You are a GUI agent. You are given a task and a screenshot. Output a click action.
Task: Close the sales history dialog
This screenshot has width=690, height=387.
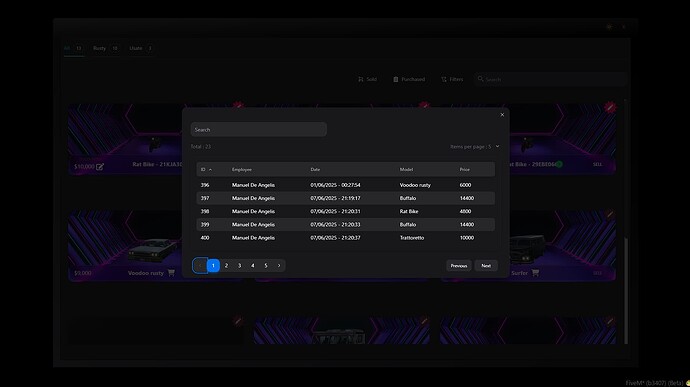502,115
